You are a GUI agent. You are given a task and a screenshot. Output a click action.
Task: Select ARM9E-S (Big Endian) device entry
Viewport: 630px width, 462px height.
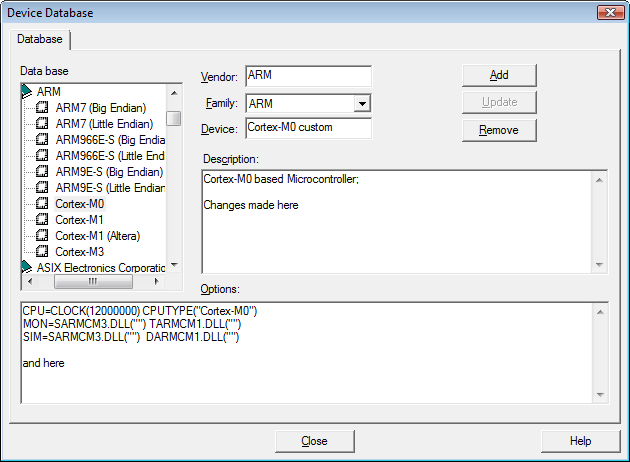pos(109,172)
